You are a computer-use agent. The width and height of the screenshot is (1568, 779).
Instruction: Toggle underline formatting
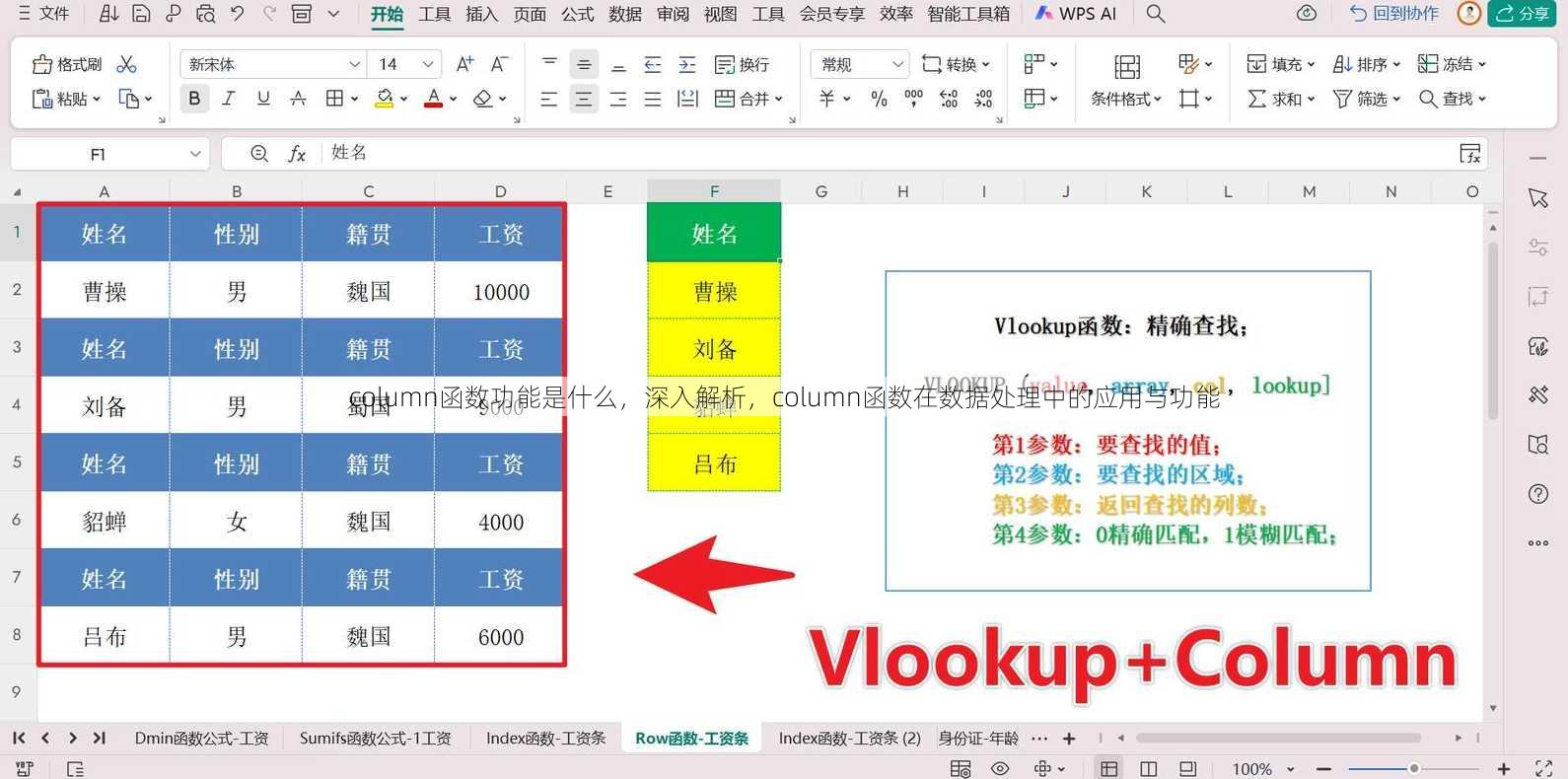tap(263, 99)
